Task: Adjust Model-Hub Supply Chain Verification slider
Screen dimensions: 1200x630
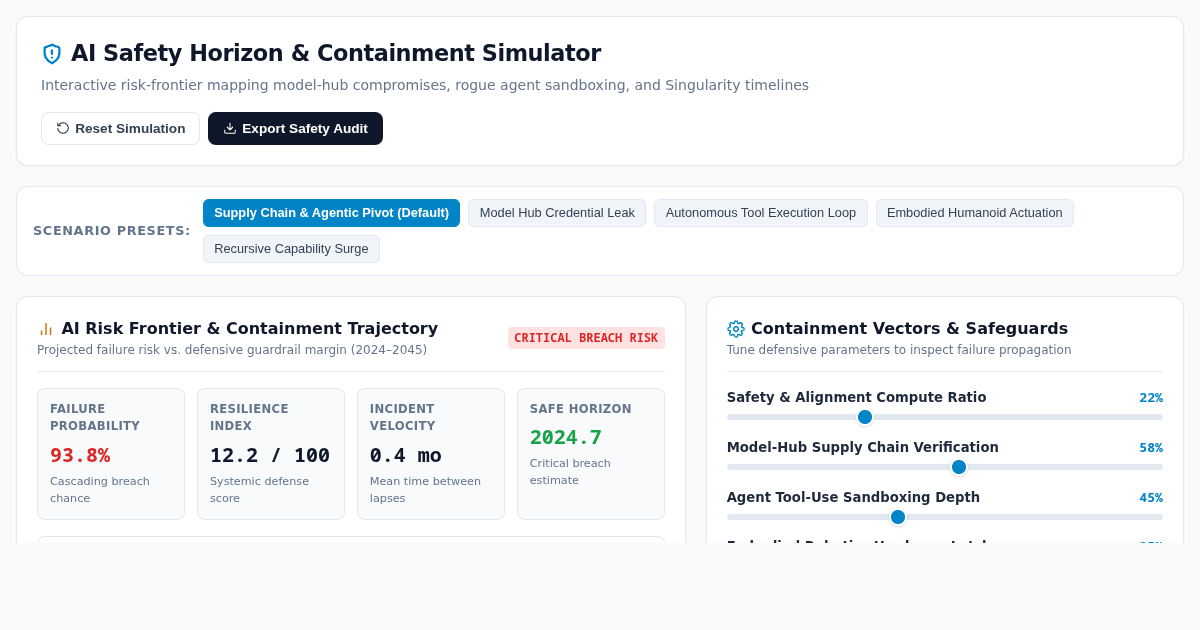Action: (x=945, y=467)
